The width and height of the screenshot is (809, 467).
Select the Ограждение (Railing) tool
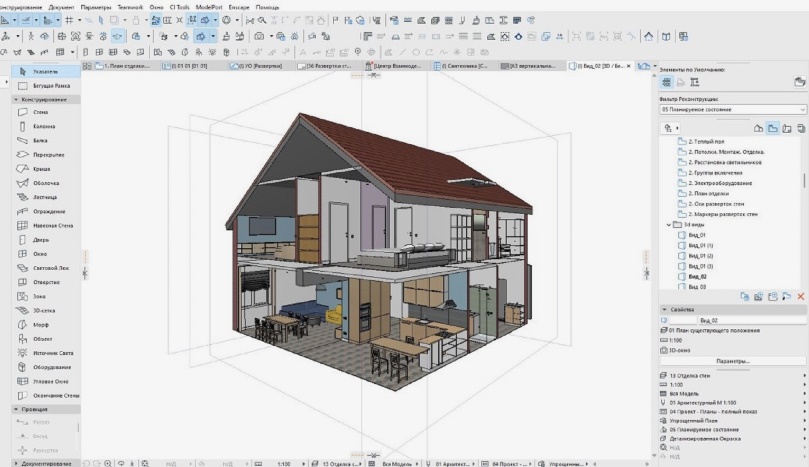pyautogui.click(x=45, y=211)
